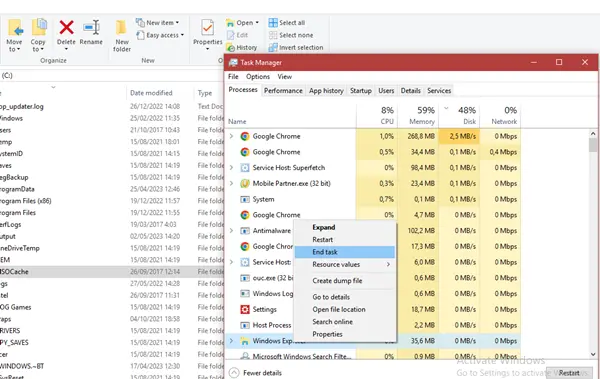This screenshot has height=379, width=600.
Task: Switch to the Startup tab
Action: [x=360, y=91]
